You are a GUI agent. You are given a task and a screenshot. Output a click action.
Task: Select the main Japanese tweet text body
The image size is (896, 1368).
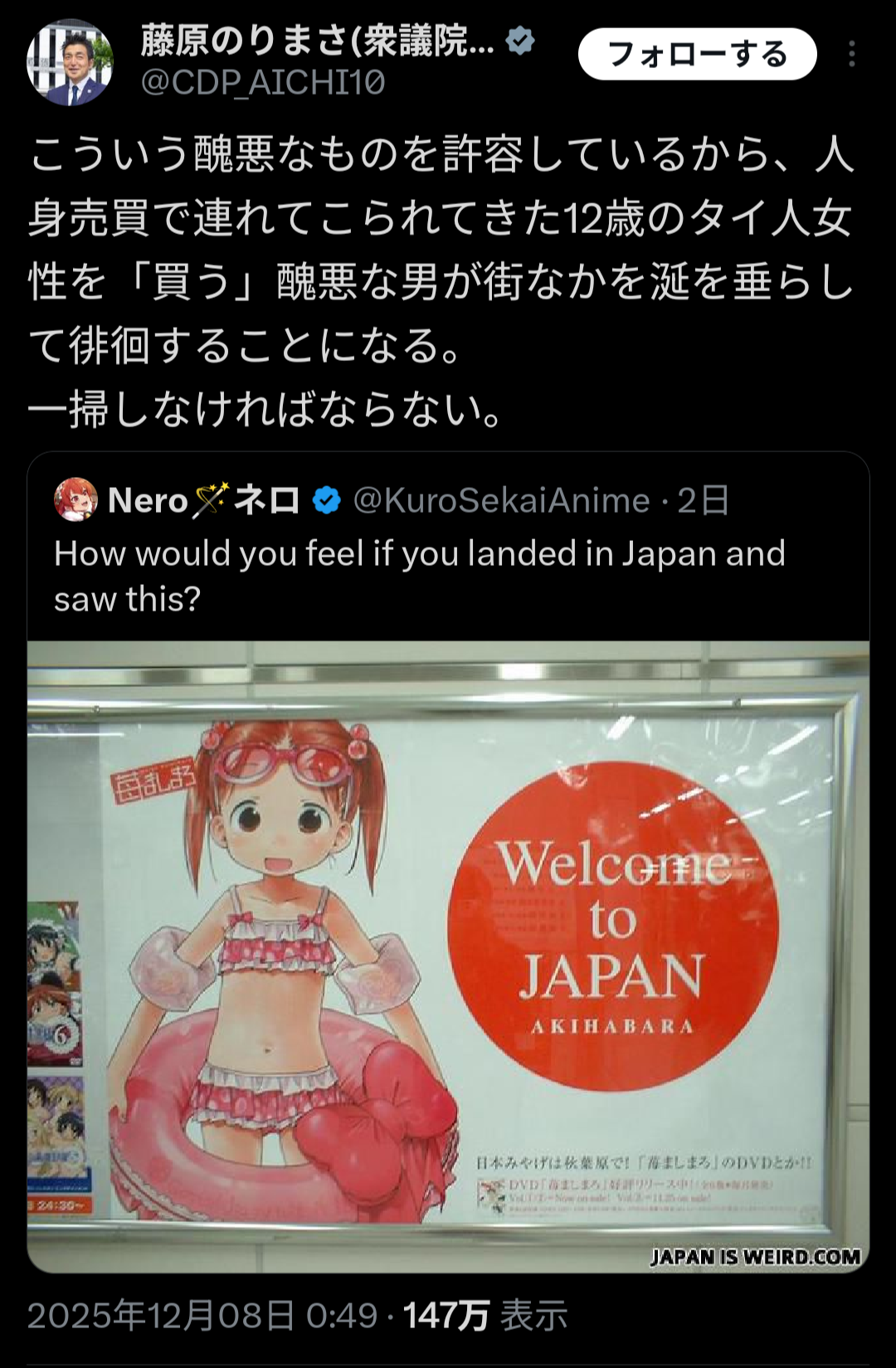pos(441,282)
